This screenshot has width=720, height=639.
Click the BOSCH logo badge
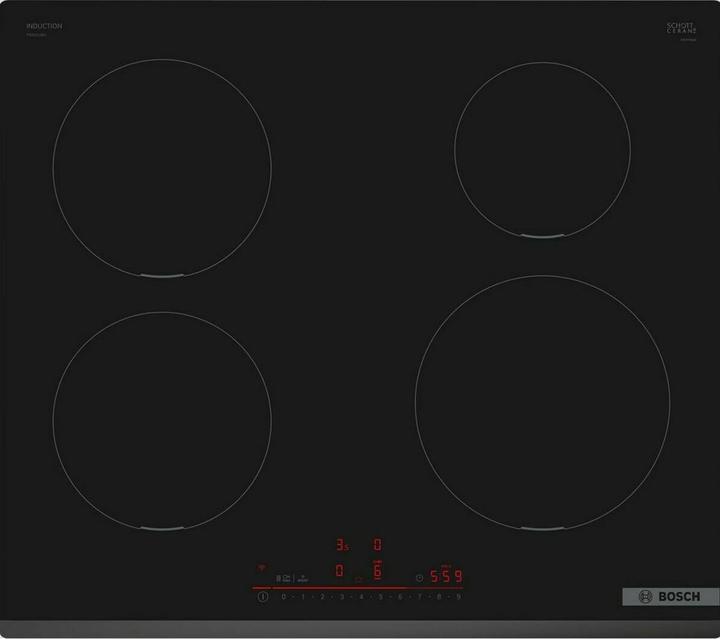pos(670,597)
